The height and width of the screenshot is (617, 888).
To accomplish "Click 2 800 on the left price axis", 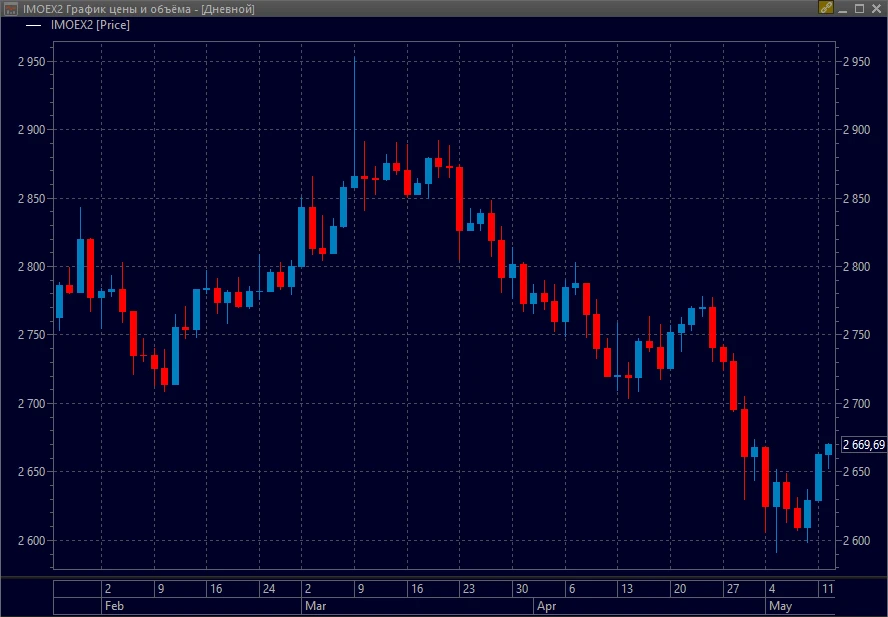I will click(32, 267).
